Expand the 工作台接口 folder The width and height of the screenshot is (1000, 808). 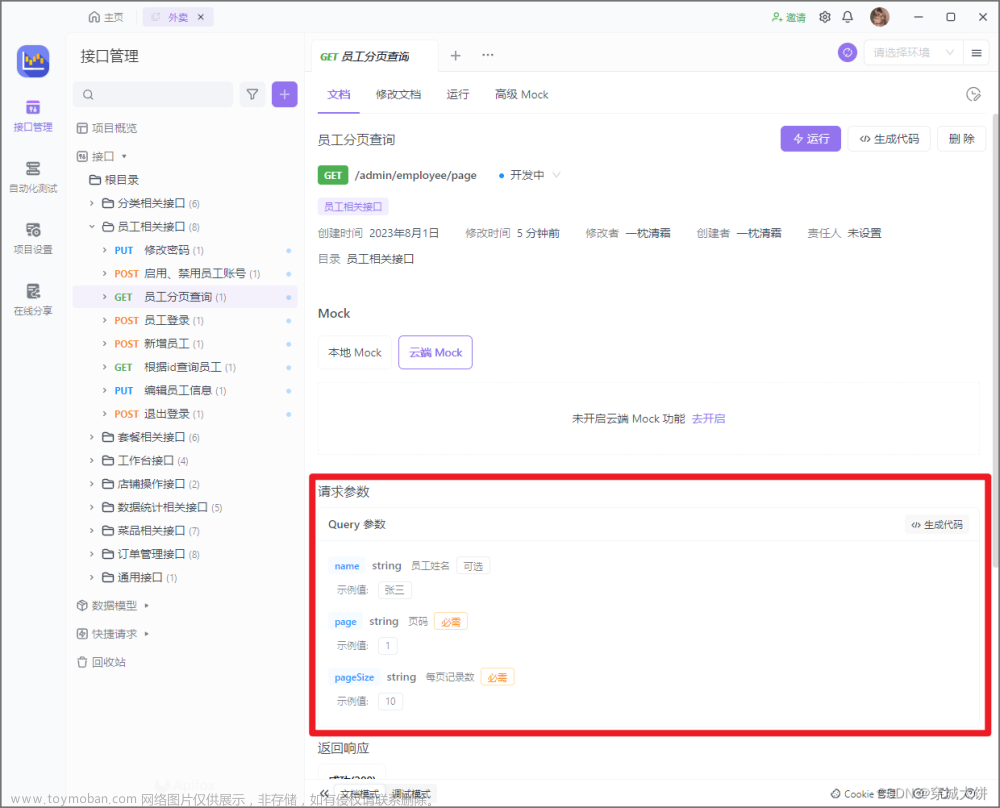pos(92,460)
